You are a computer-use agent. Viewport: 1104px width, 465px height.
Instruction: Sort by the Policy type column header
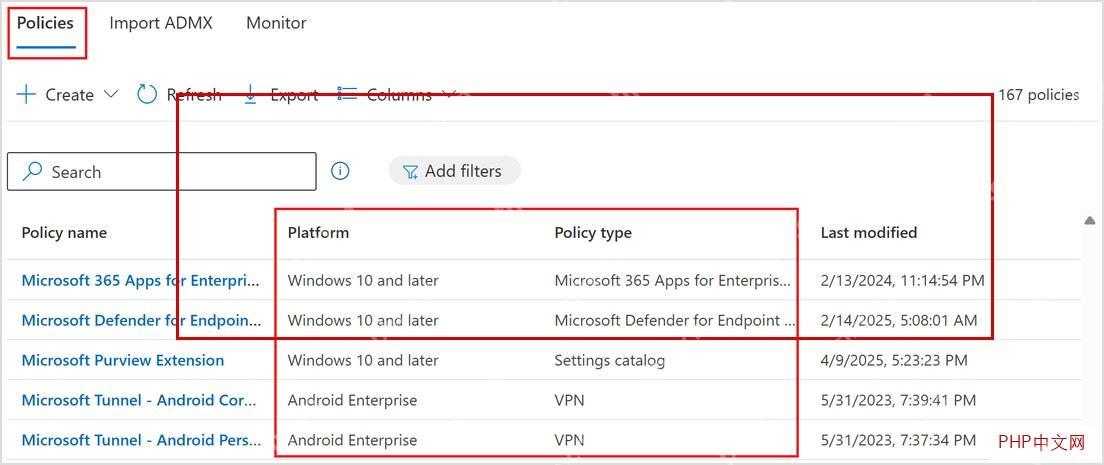[x=593, y=232]
